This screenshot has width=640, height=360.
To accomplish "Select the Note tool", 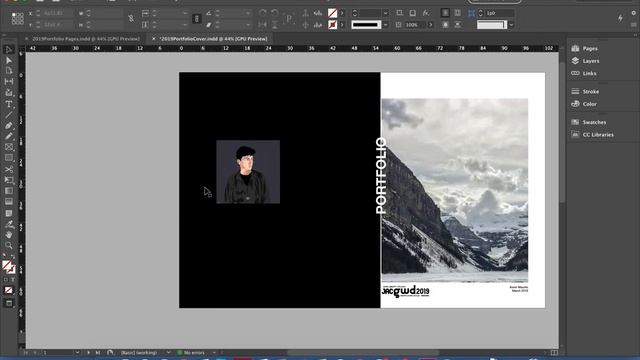I will coord(9,213).
